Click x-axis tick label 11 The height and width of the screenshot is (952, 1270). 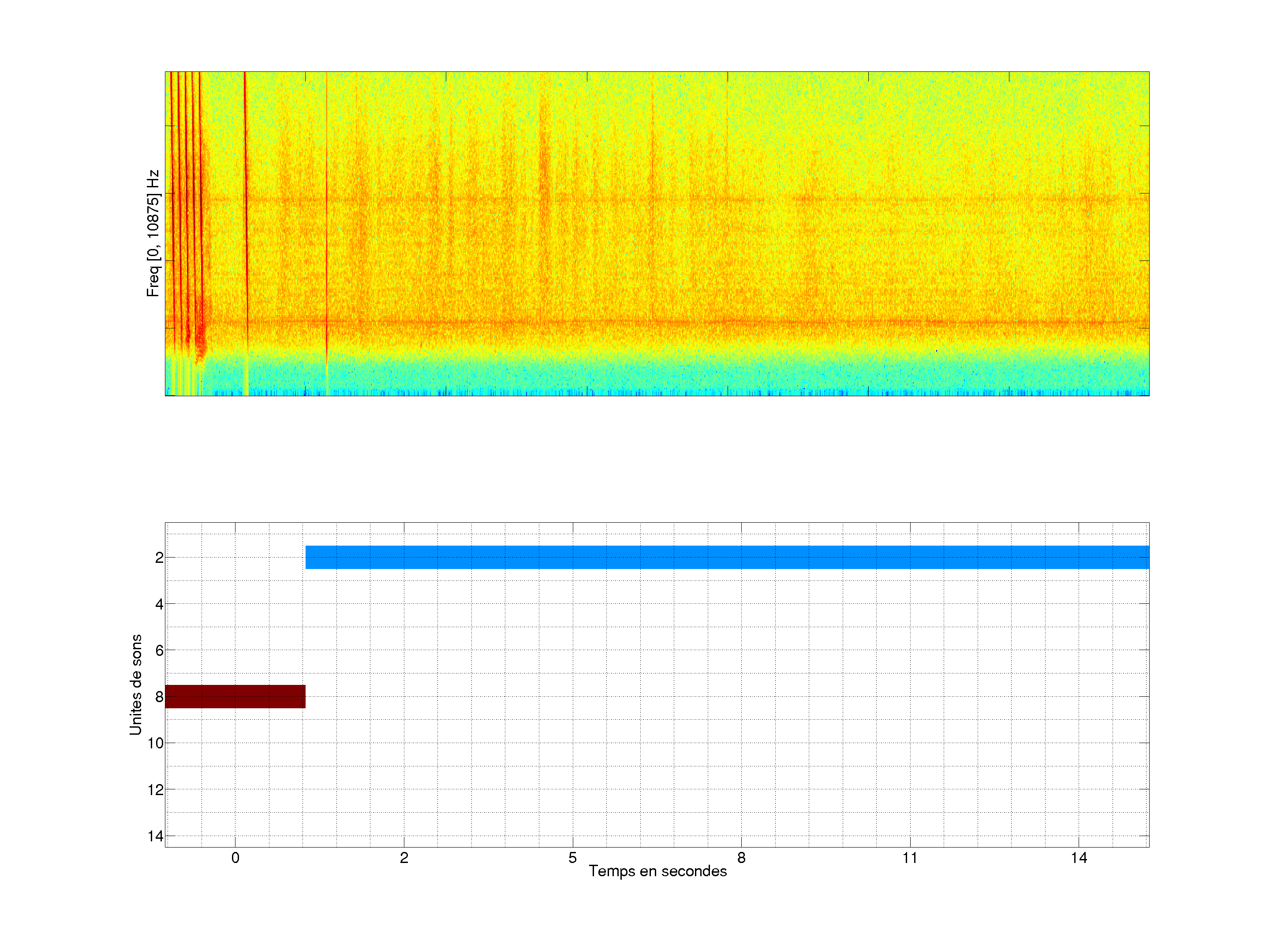(909, 858)
